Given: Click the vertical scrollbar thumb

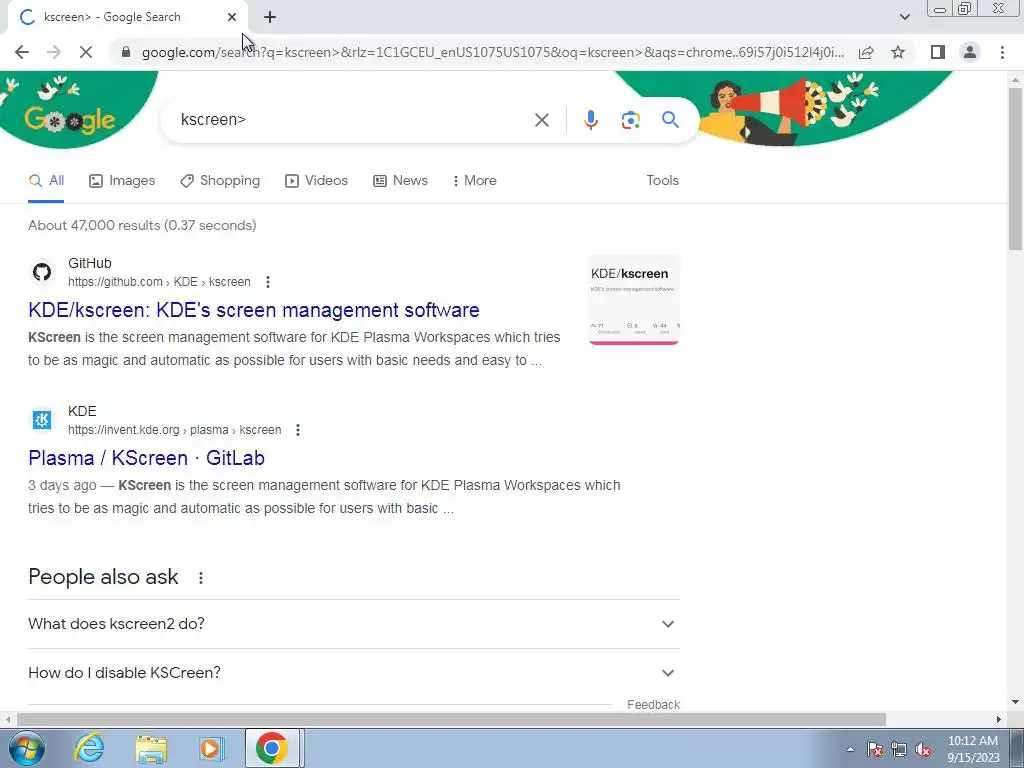Looking at the screenshot, I should click(1015, 168).
